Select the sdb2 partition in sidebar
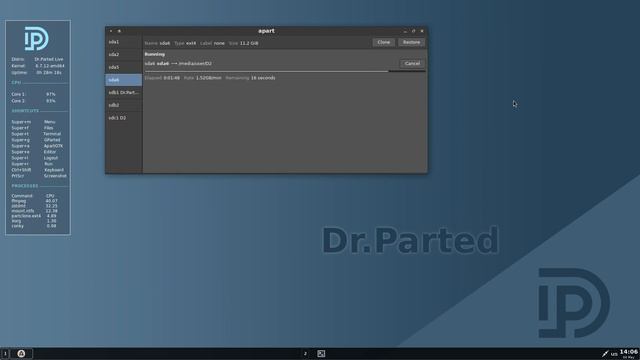 (123, 105)
